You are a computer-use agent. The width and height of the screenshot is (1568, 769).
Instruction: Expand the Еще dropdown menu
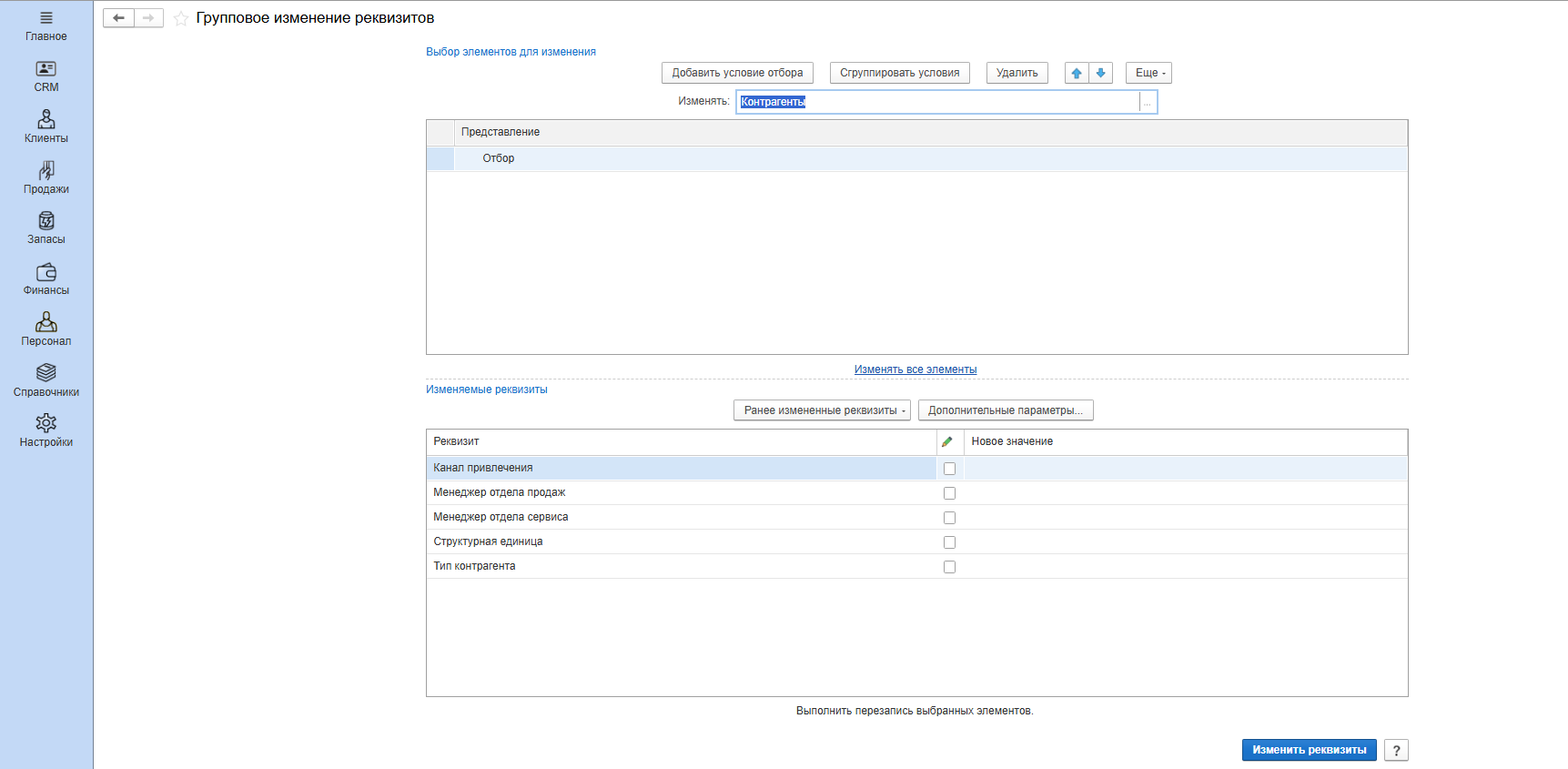(1148, 73)
